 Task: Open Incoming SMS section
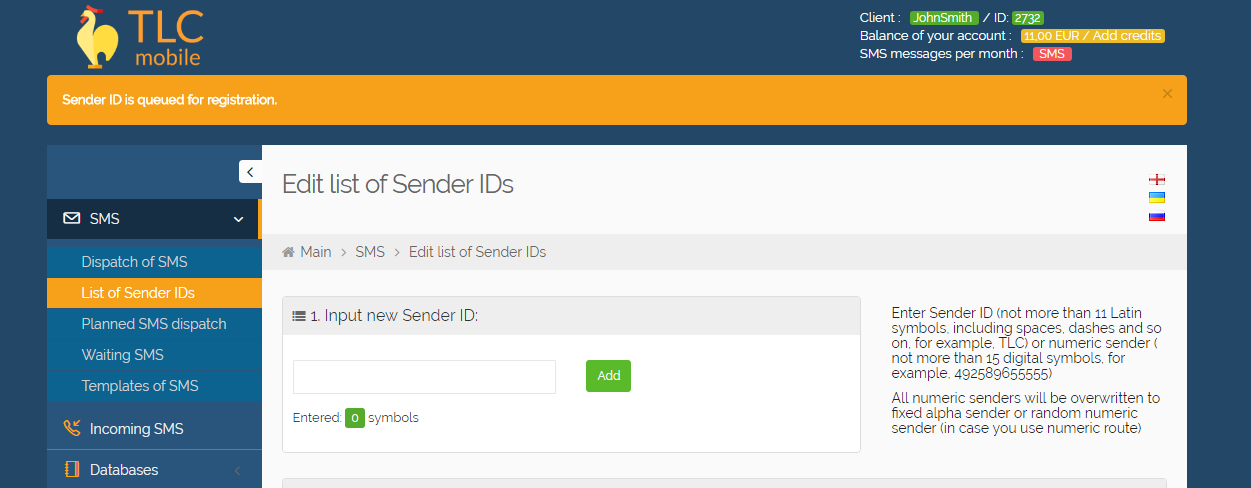[154, 429]
